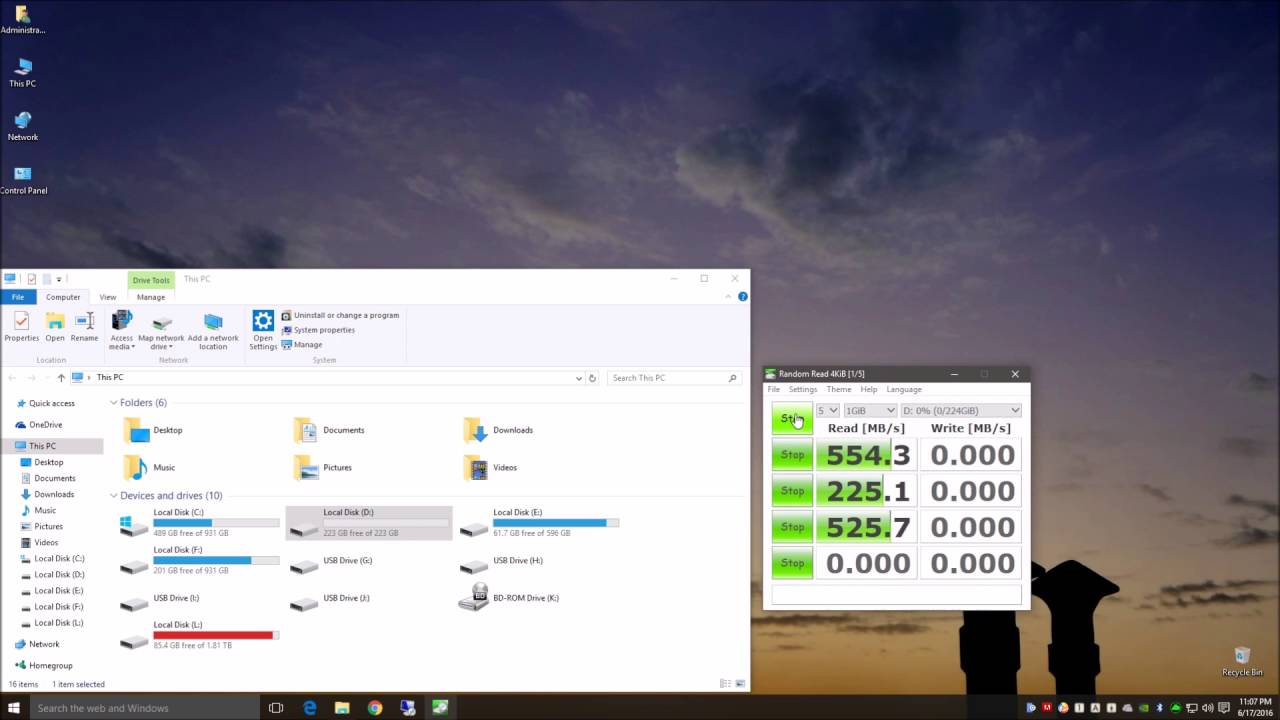
Task: Click Manage in the System group
Action: pyautogui.click(x=302, y=345)
